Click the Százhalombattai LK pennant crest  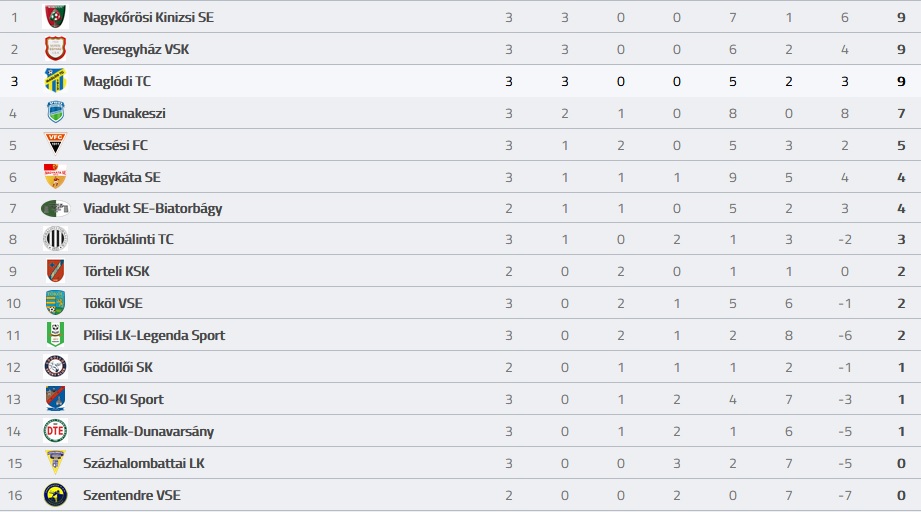click(55, 463)
